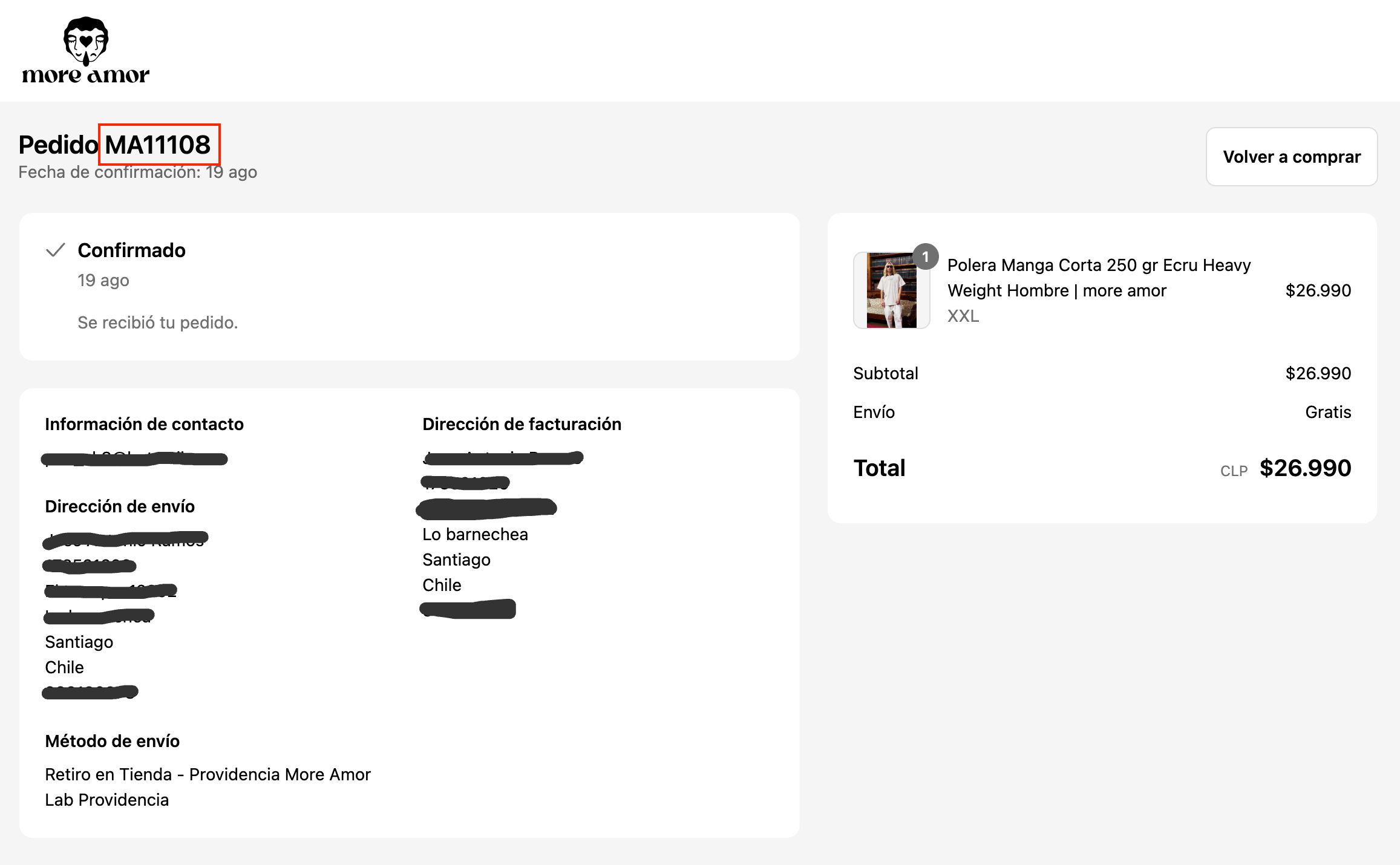
Task: Click the Dirección de envío heading
Action: 120,506
